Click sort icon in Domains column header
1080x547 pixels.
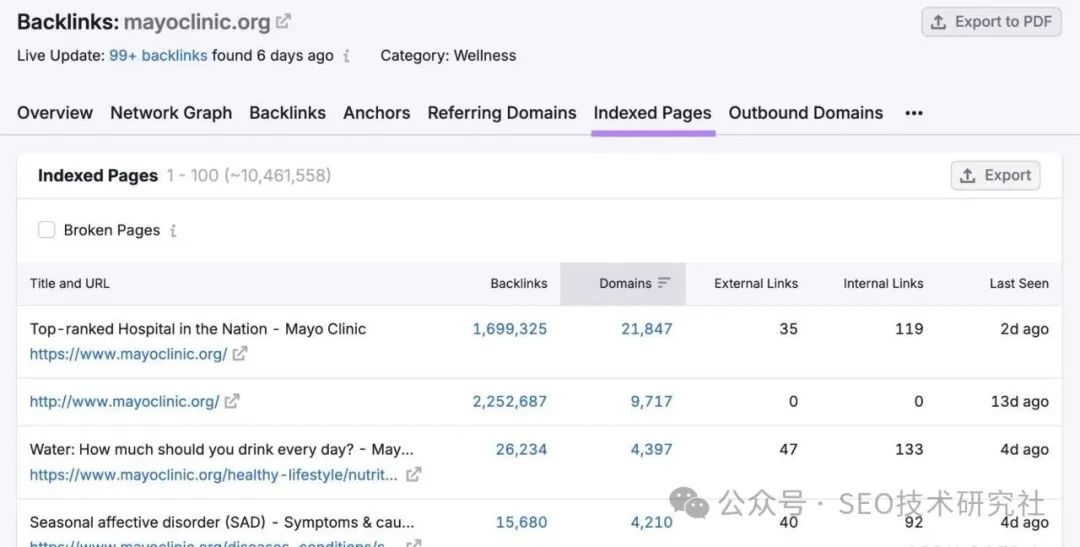point(664,283)
